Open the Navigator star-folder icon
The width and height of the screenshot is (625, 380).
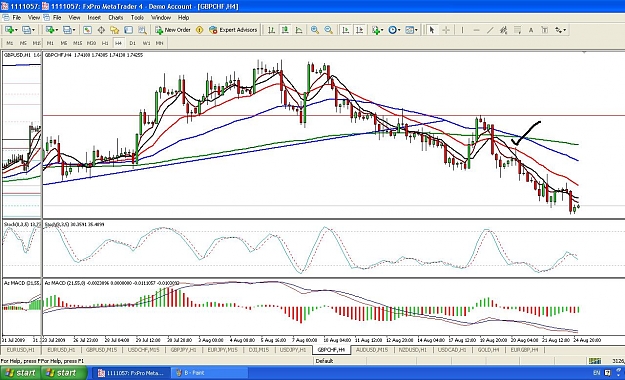pos(115,30)
